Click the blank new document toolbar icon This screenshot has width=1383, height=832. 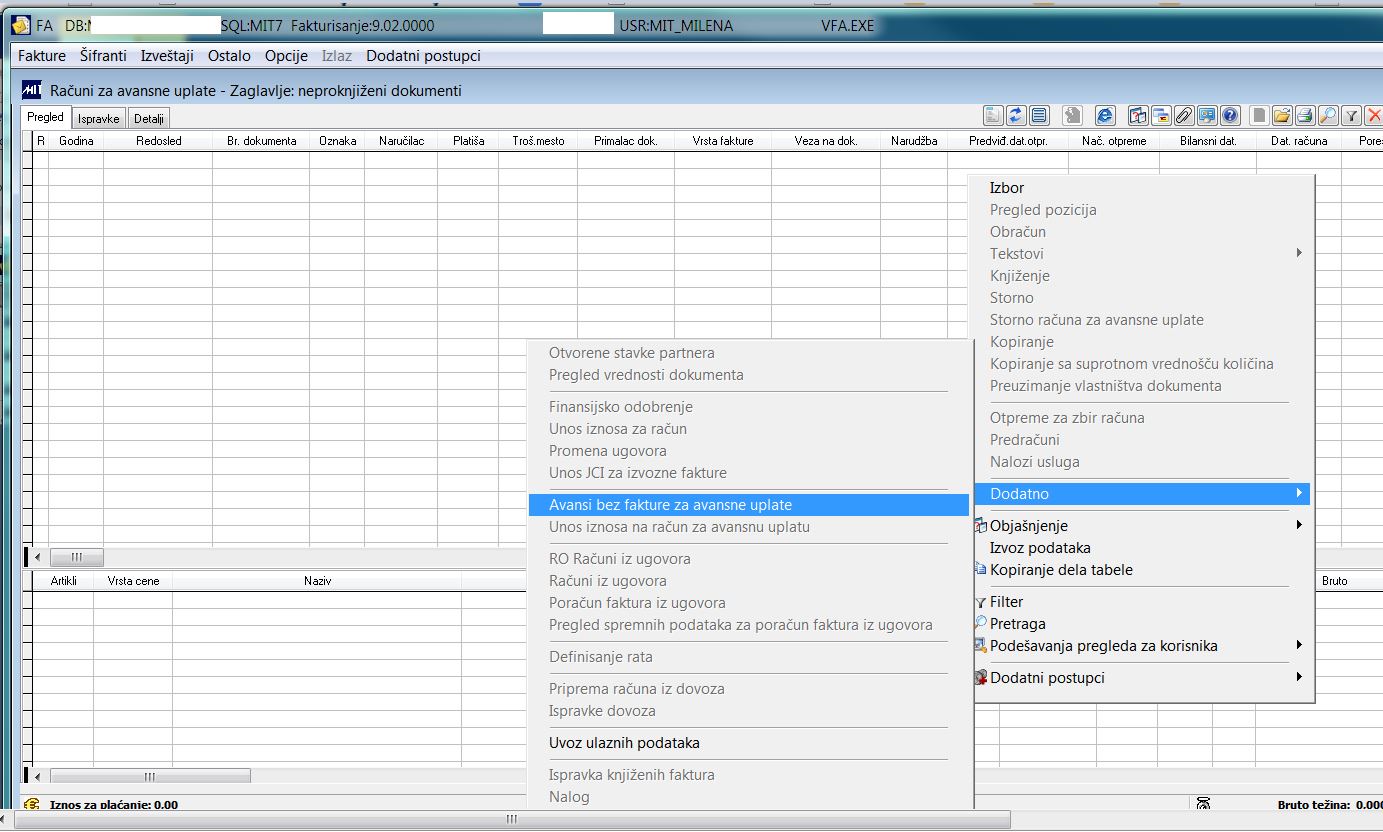[1259, 115]
